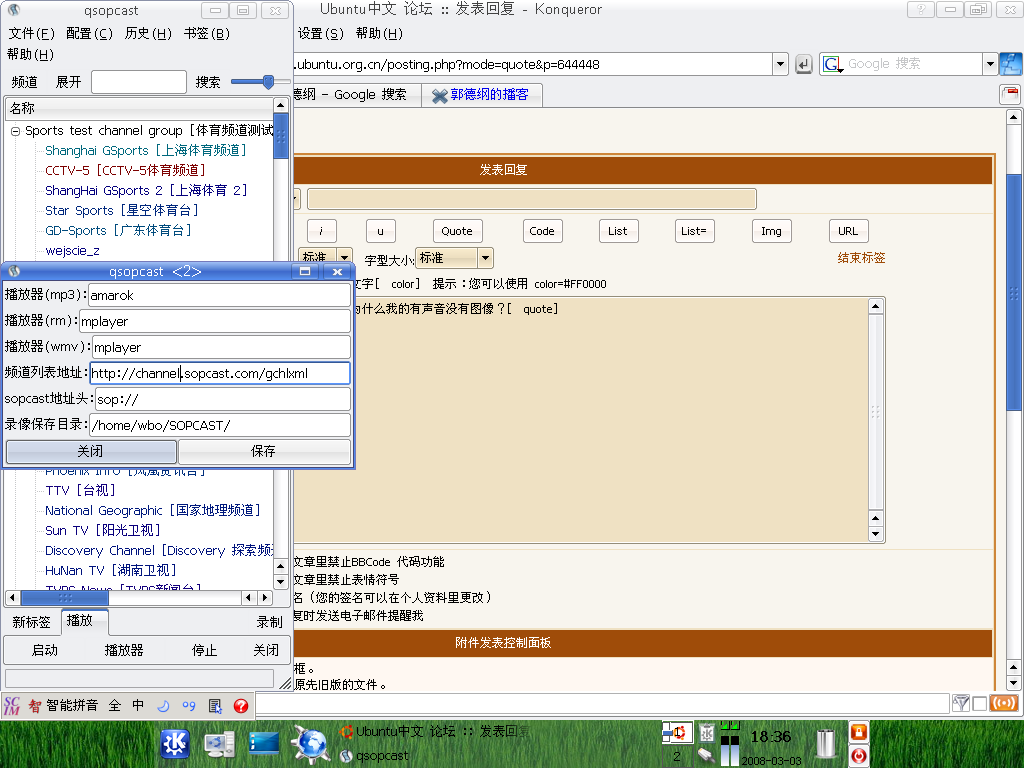The height and width of the screenshot is (768, 1024).
Task: Open the qsopcast window menu icon in titlebar
Action: click(x=14, y=10)
